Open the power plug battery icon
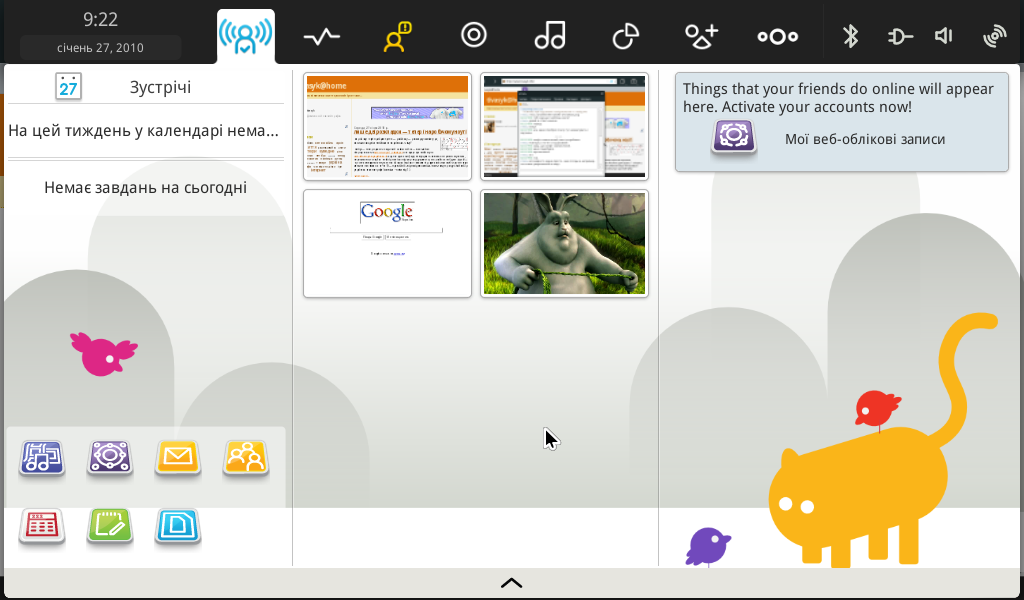Screen dimensions: 1024x600 (900, 37)
